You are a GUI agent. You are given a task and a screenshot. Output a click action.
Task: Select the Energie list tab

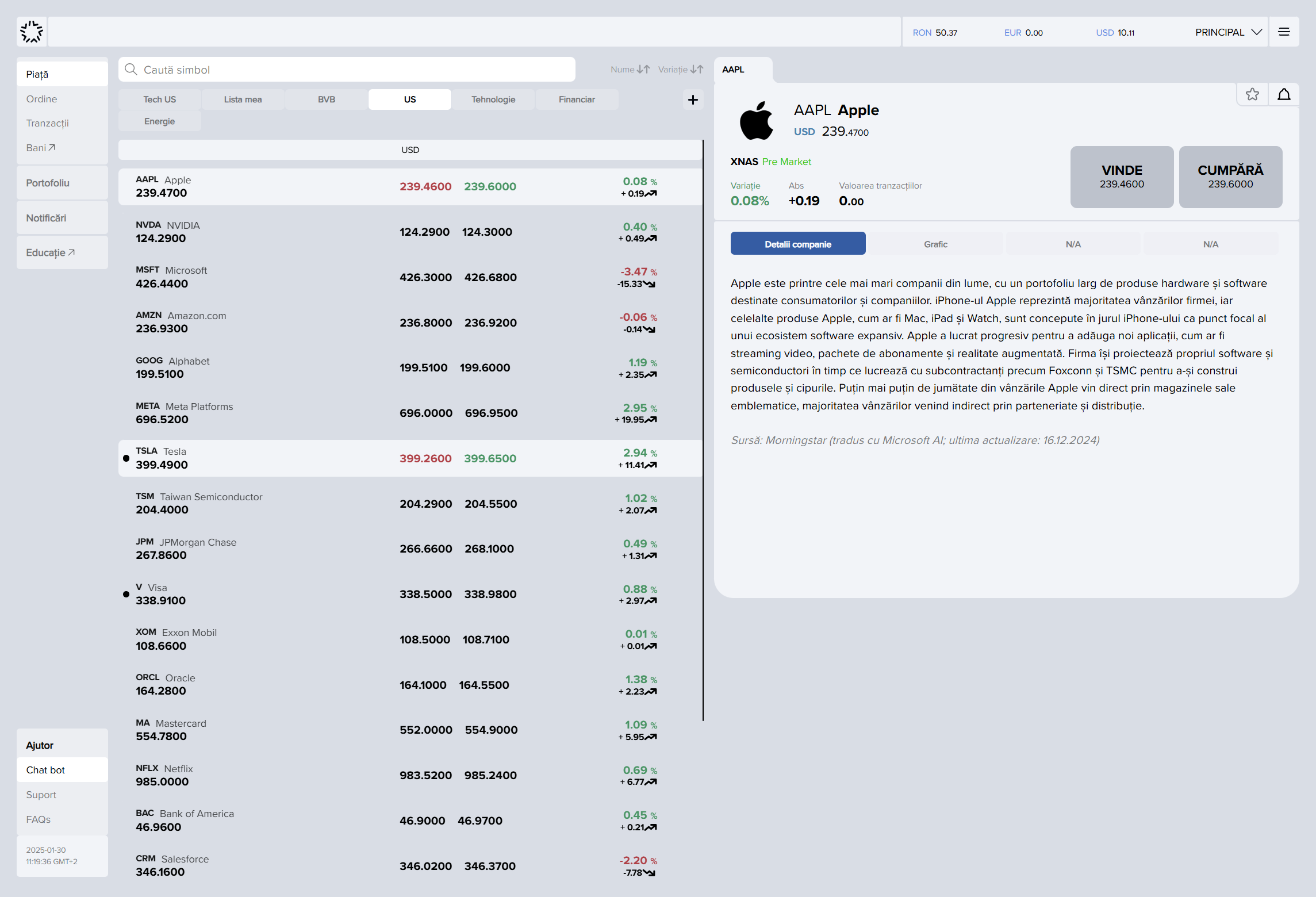pyautogui.click(x=160, y=121)
